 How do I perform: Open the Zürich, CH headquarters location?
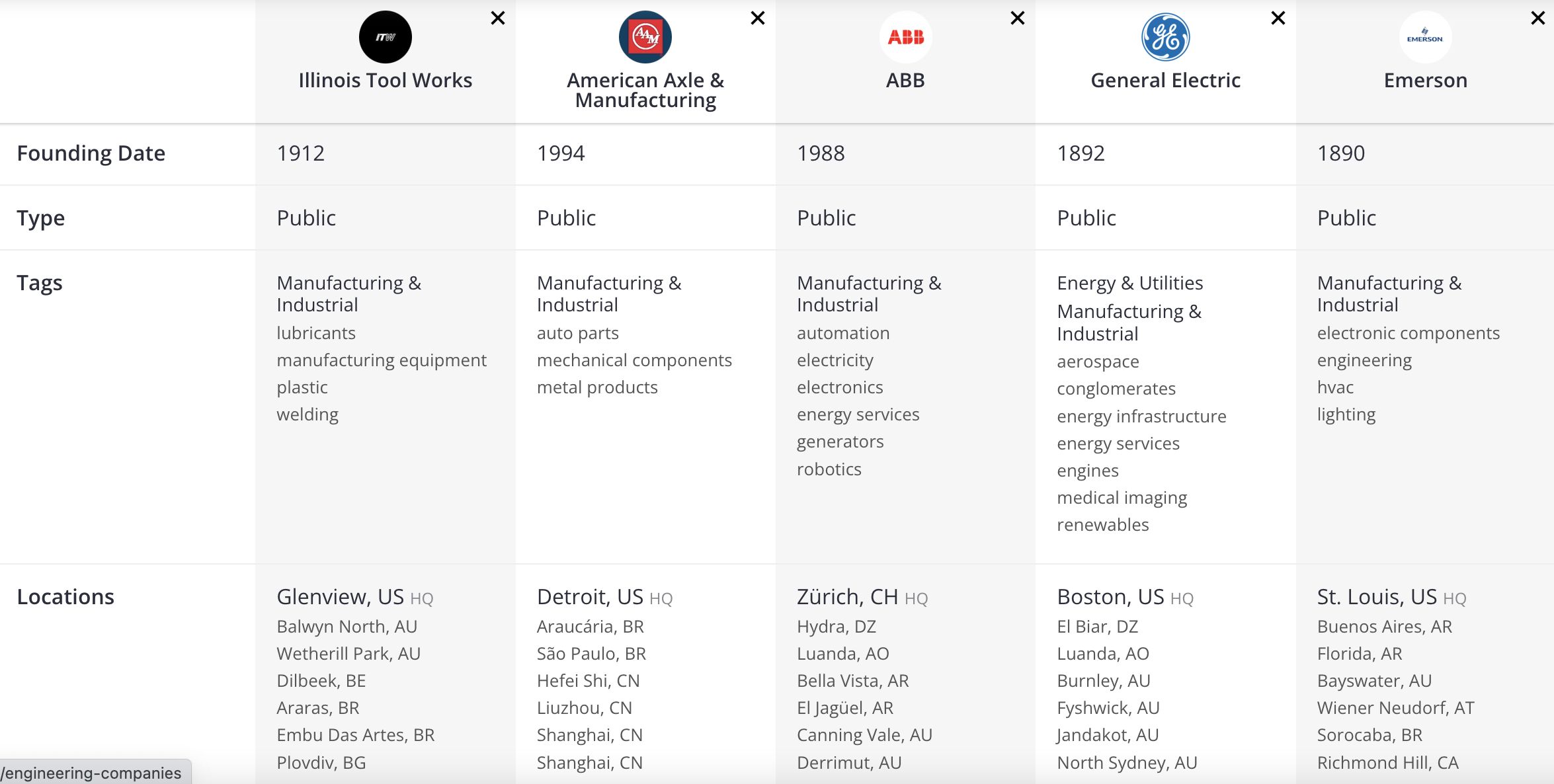(x=847, y=597)
